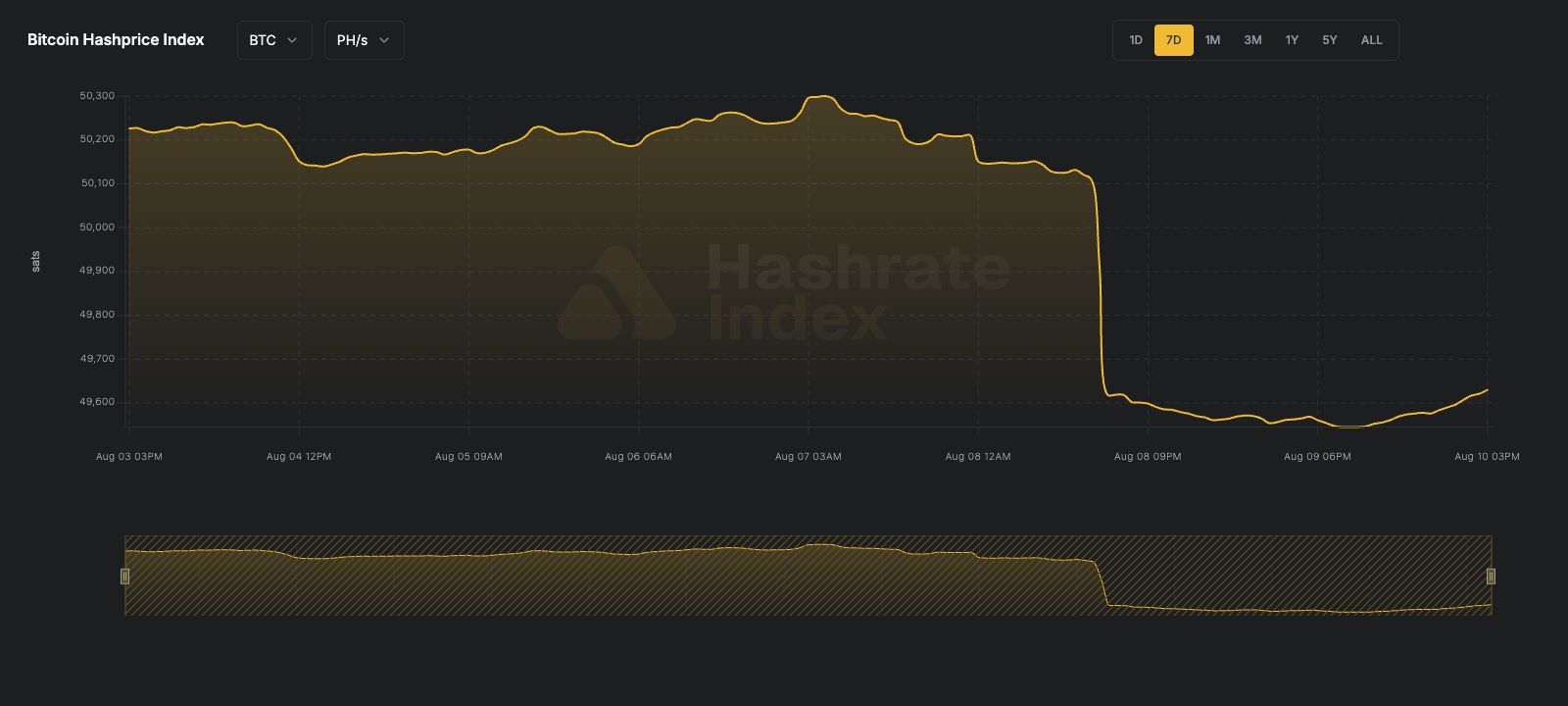This screenshot has width=1568, height=706.
Task: Click the Aug 08 12AM axis label
Action: click(x=978, y=457)
